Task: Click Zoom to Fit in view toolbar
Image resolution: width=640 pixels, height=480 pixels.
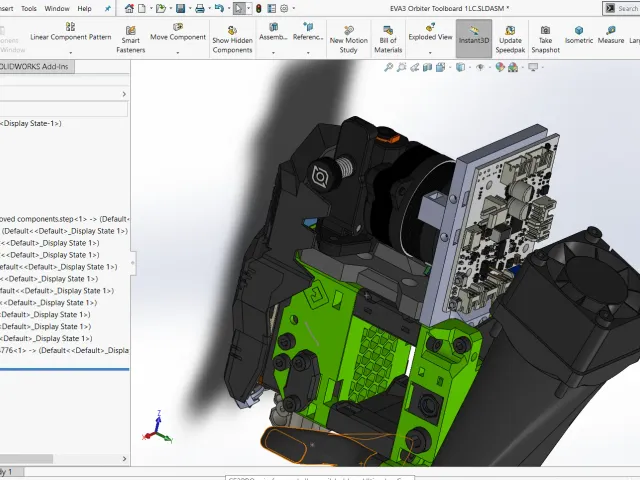Action: [x=389, y=67]
